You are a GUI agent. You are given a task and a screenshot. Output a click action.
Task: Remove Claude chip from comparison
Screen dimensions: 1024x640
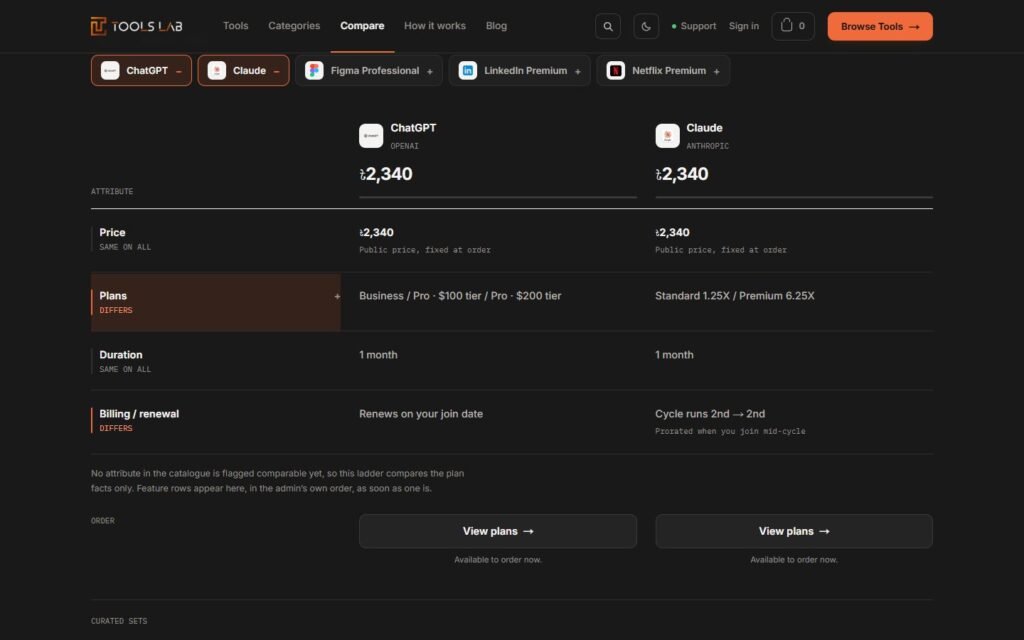[276, 71]
